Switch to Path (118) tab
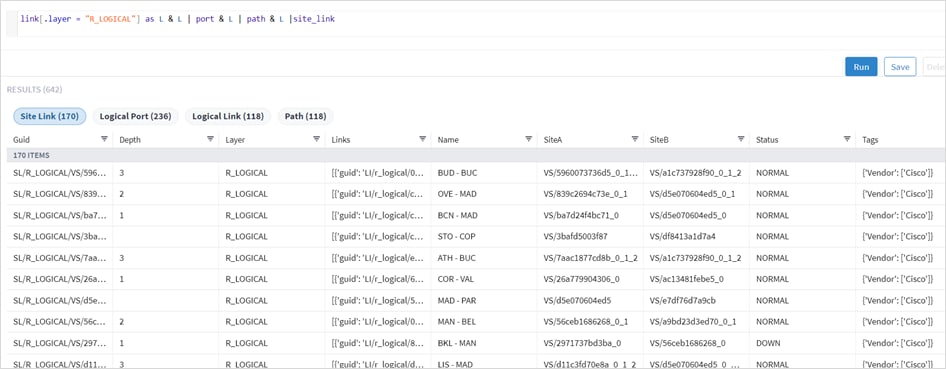946x369 pixels. point(305,116)
